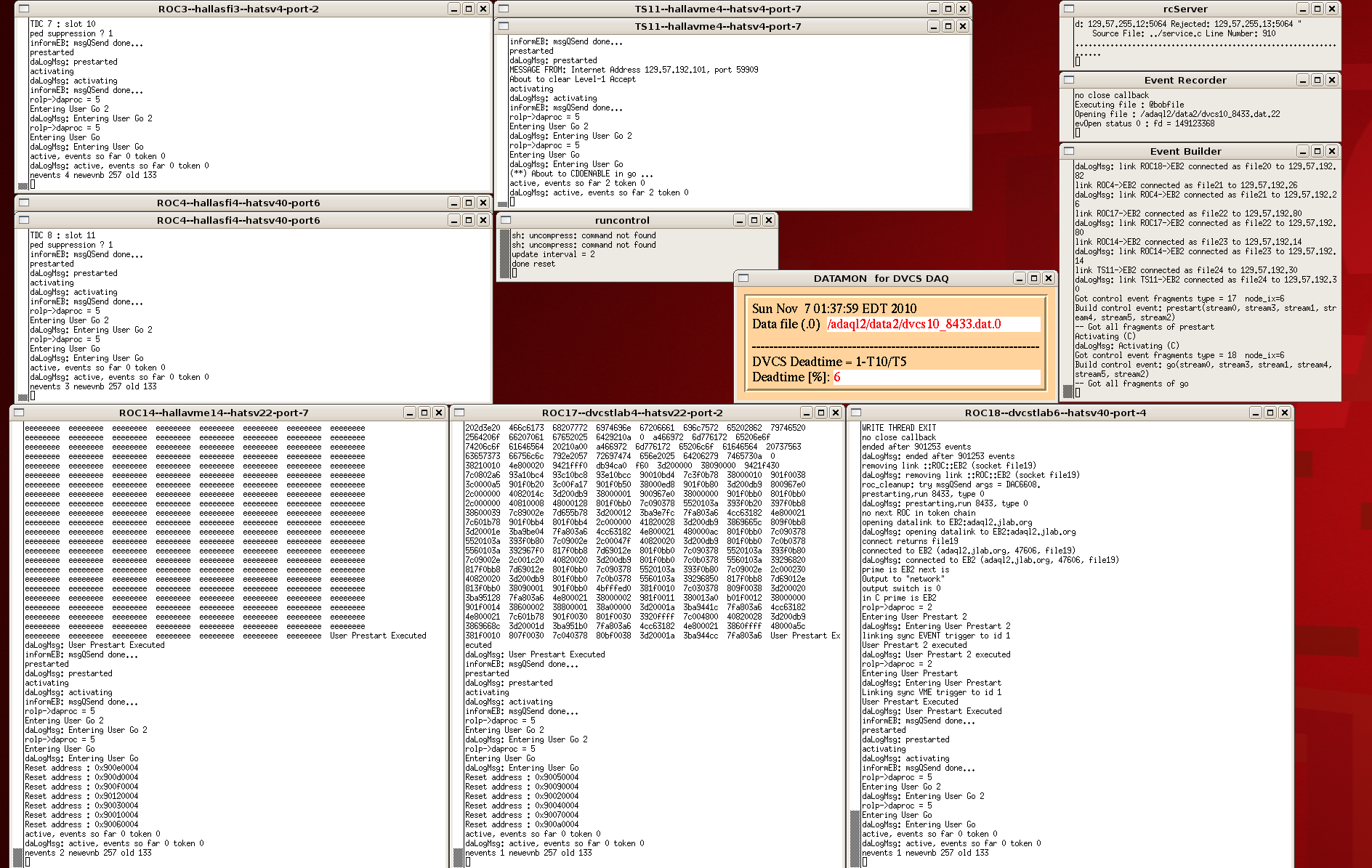
Task: Close the ROC14--hallavme14 terminal
Action: 439,413
